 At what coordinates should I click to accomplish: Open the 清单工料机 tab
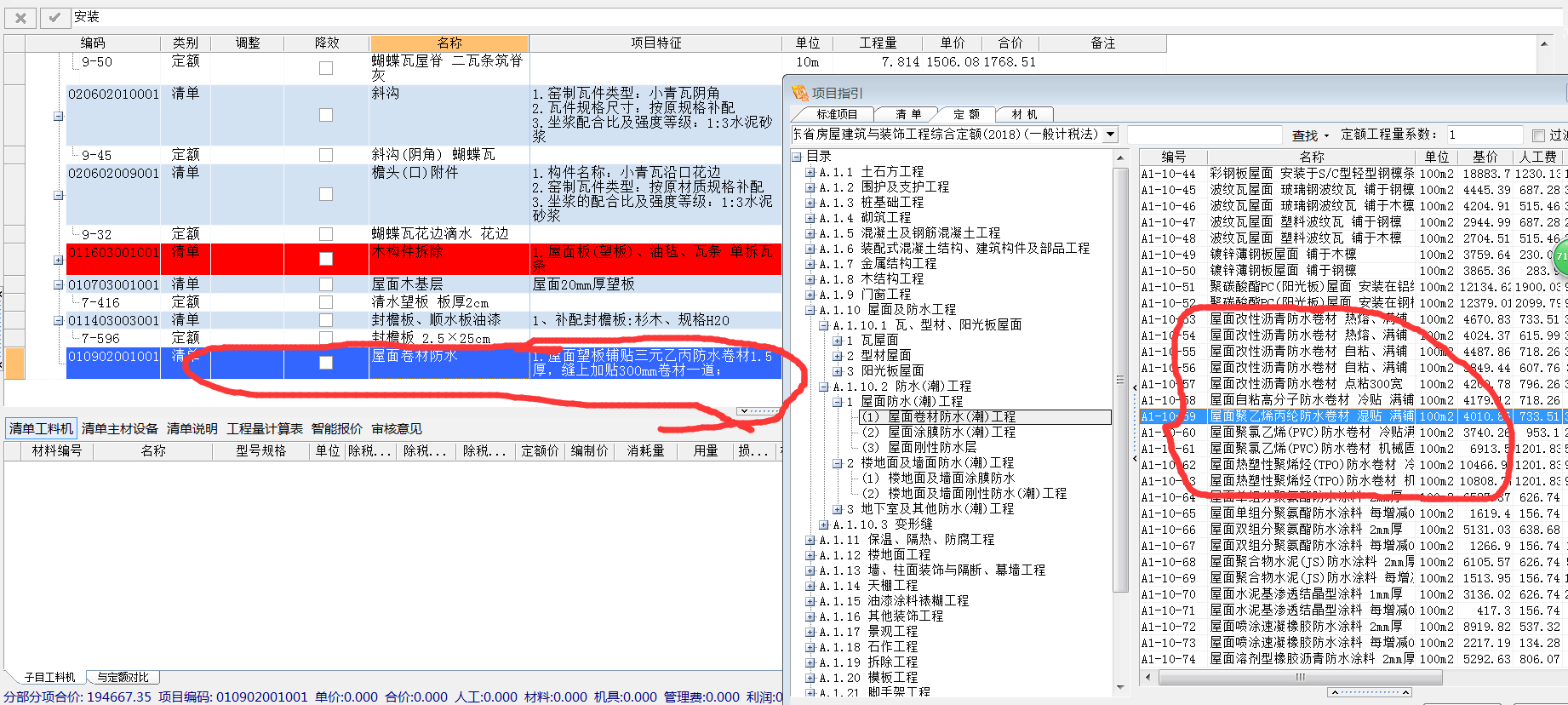tap(41, 428)
